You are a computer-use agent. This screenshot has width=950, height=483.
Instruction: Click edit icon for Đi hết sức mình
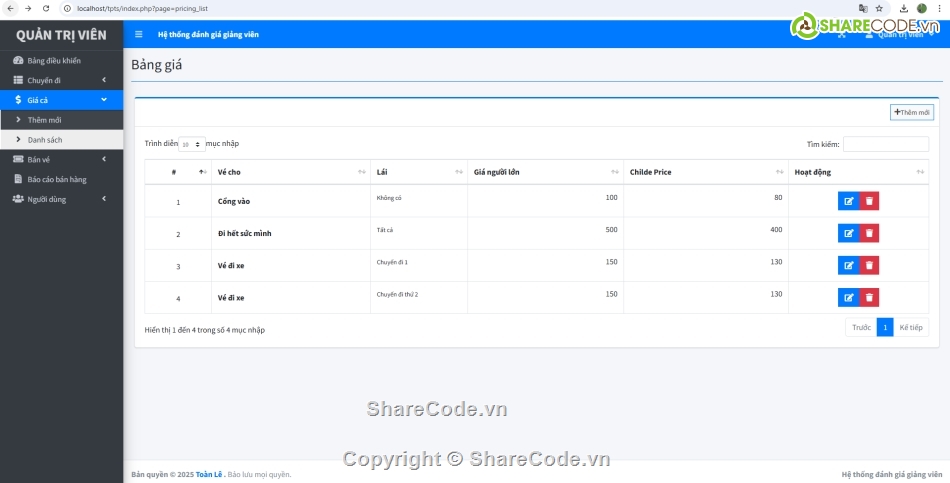848,233
